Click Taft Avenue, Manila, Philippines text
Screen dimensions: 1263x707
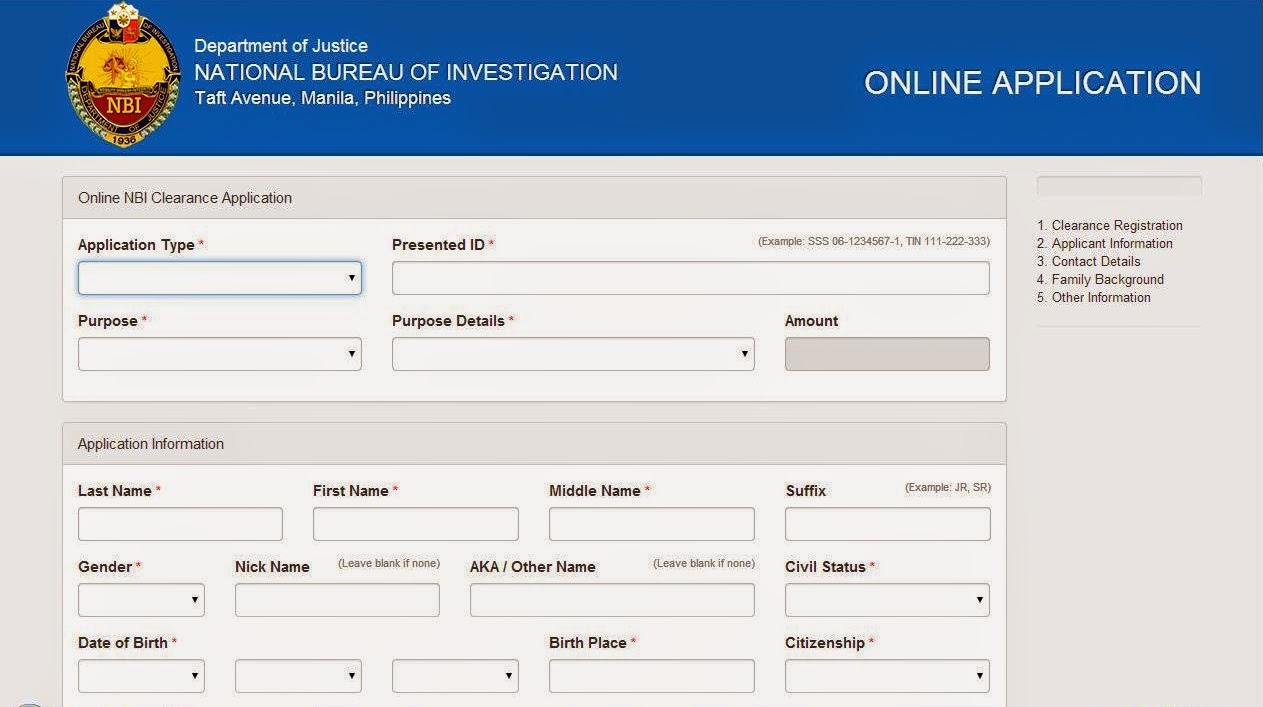click(x=322, y=98)
